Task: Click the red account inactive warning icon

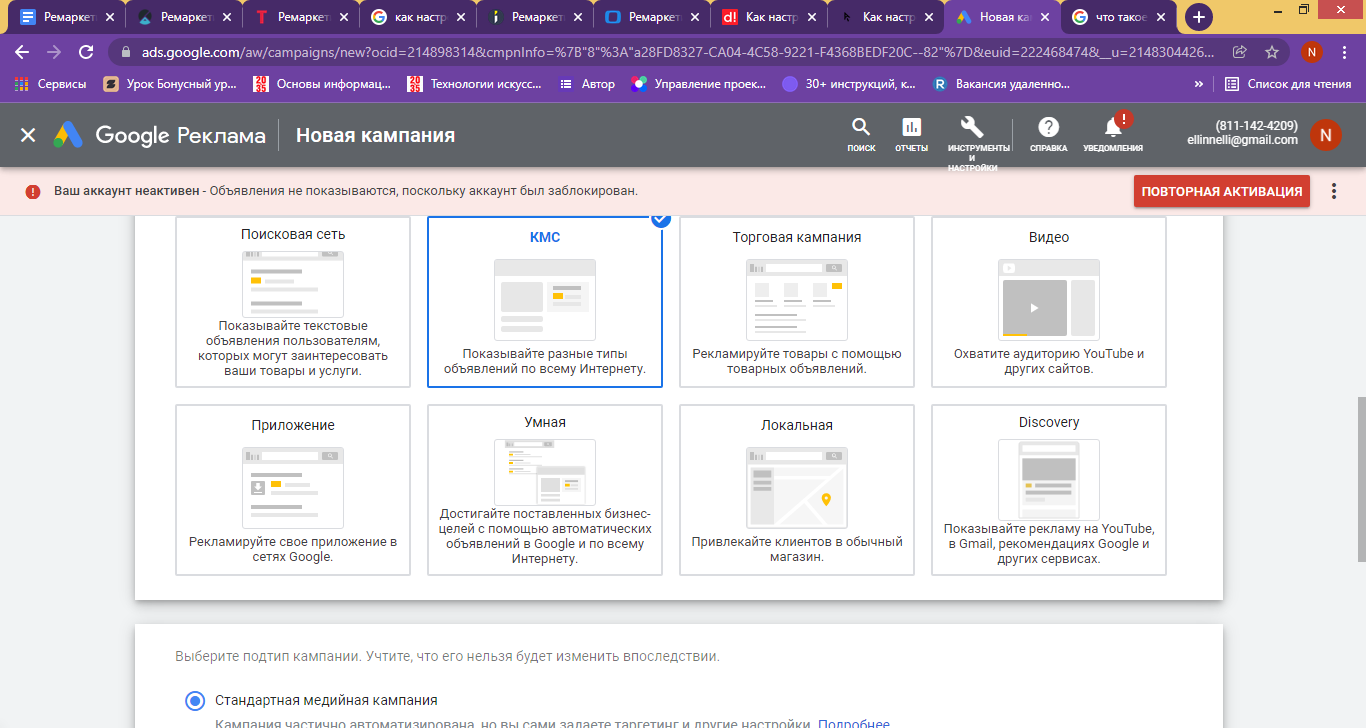Action: (x=33, y=191)
